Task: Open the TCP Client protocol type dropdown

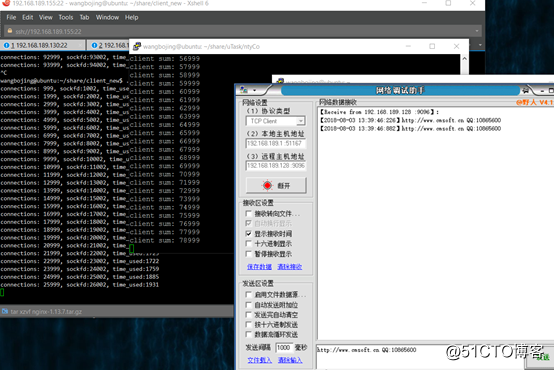Action: (301, 121)
